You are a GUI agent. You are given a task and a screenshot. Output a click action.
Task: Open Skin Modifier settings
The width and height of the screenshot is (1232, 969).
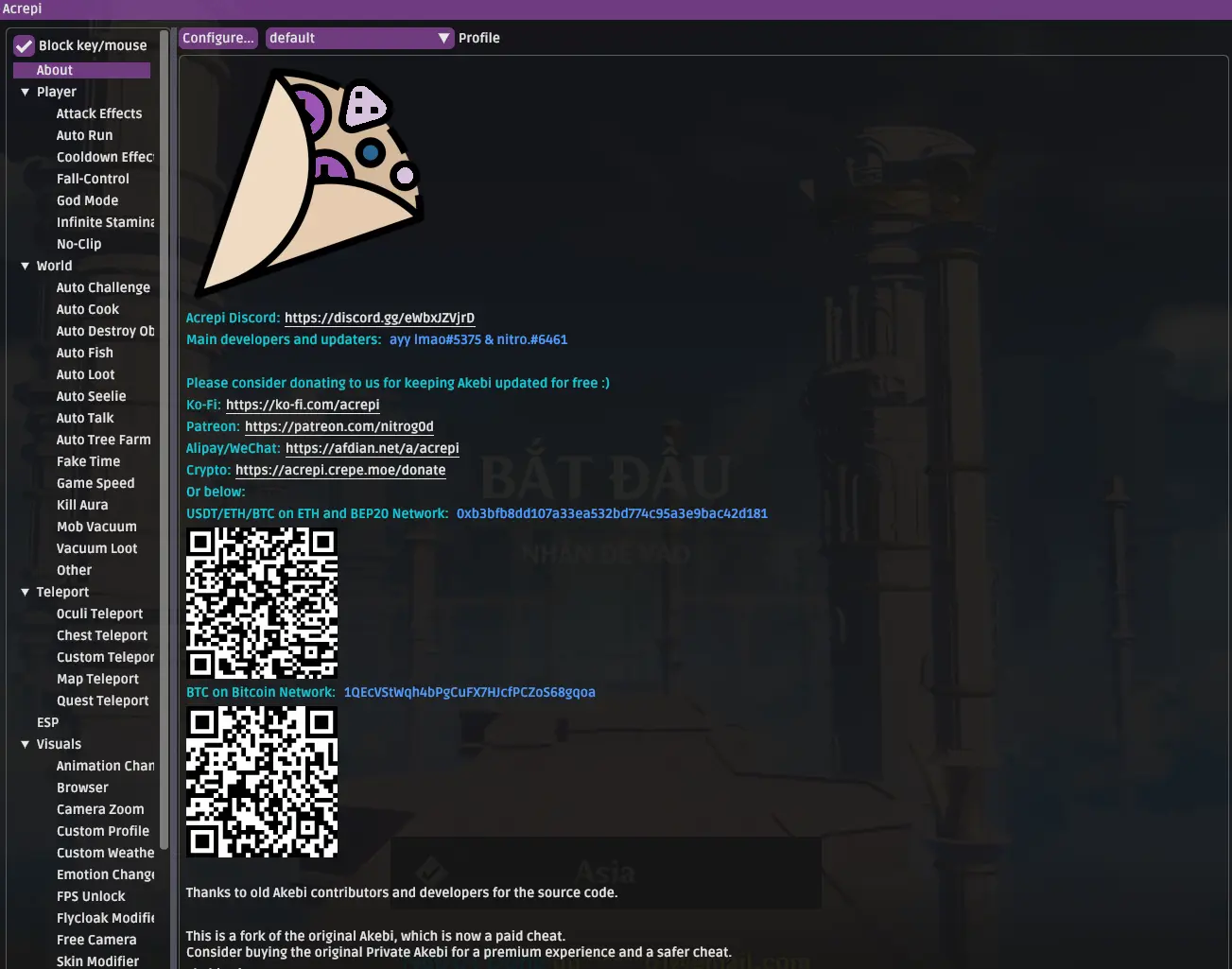[x=97, y=960]
